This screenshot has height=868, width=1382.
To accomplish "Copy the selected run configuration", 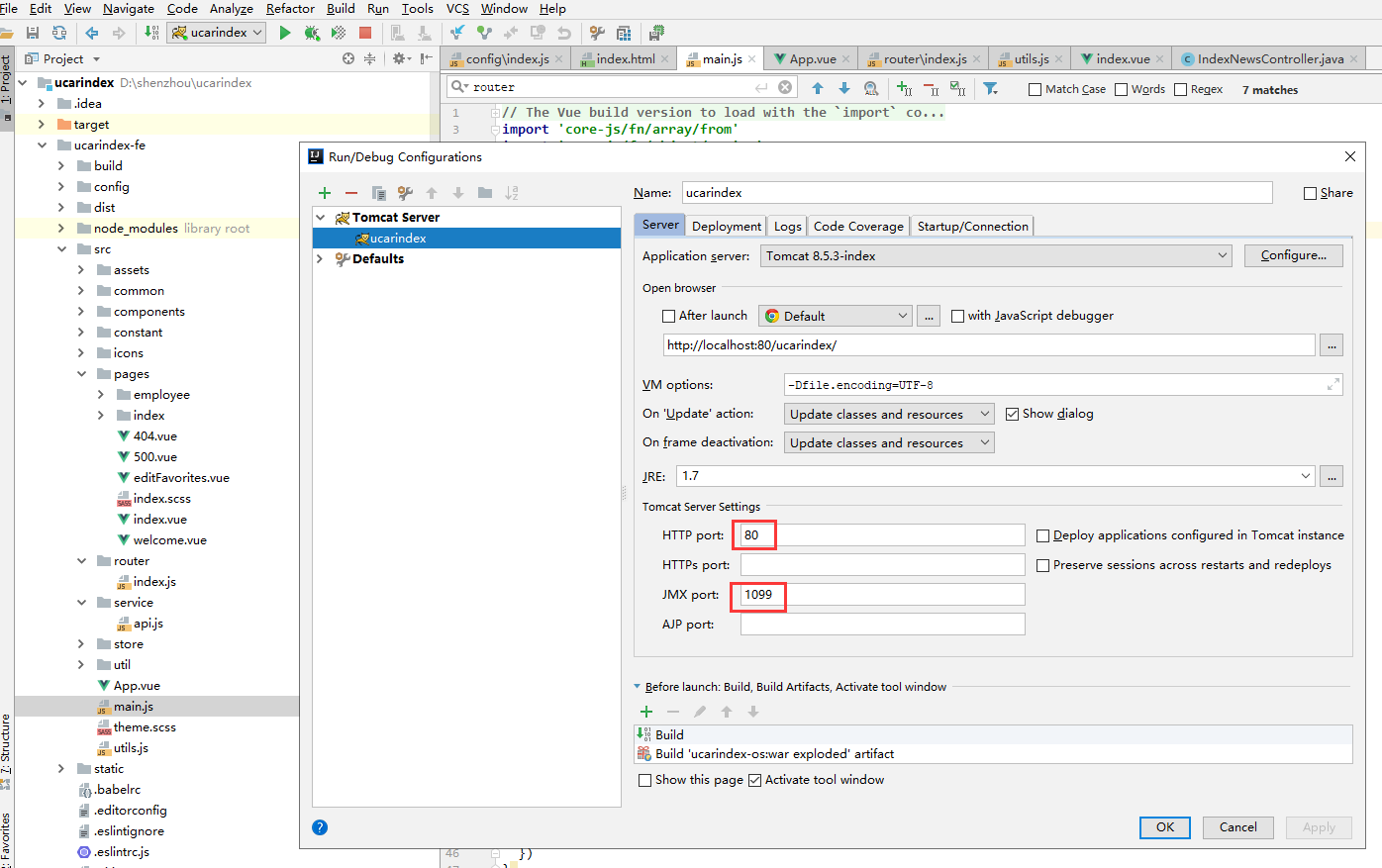I will click(x=378, y=193).
